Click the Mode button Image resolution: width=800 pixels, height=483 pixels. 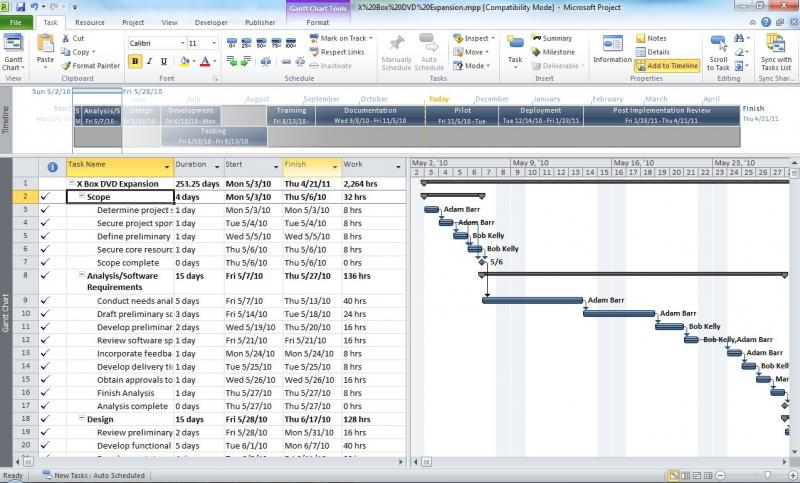coord(471,66)
